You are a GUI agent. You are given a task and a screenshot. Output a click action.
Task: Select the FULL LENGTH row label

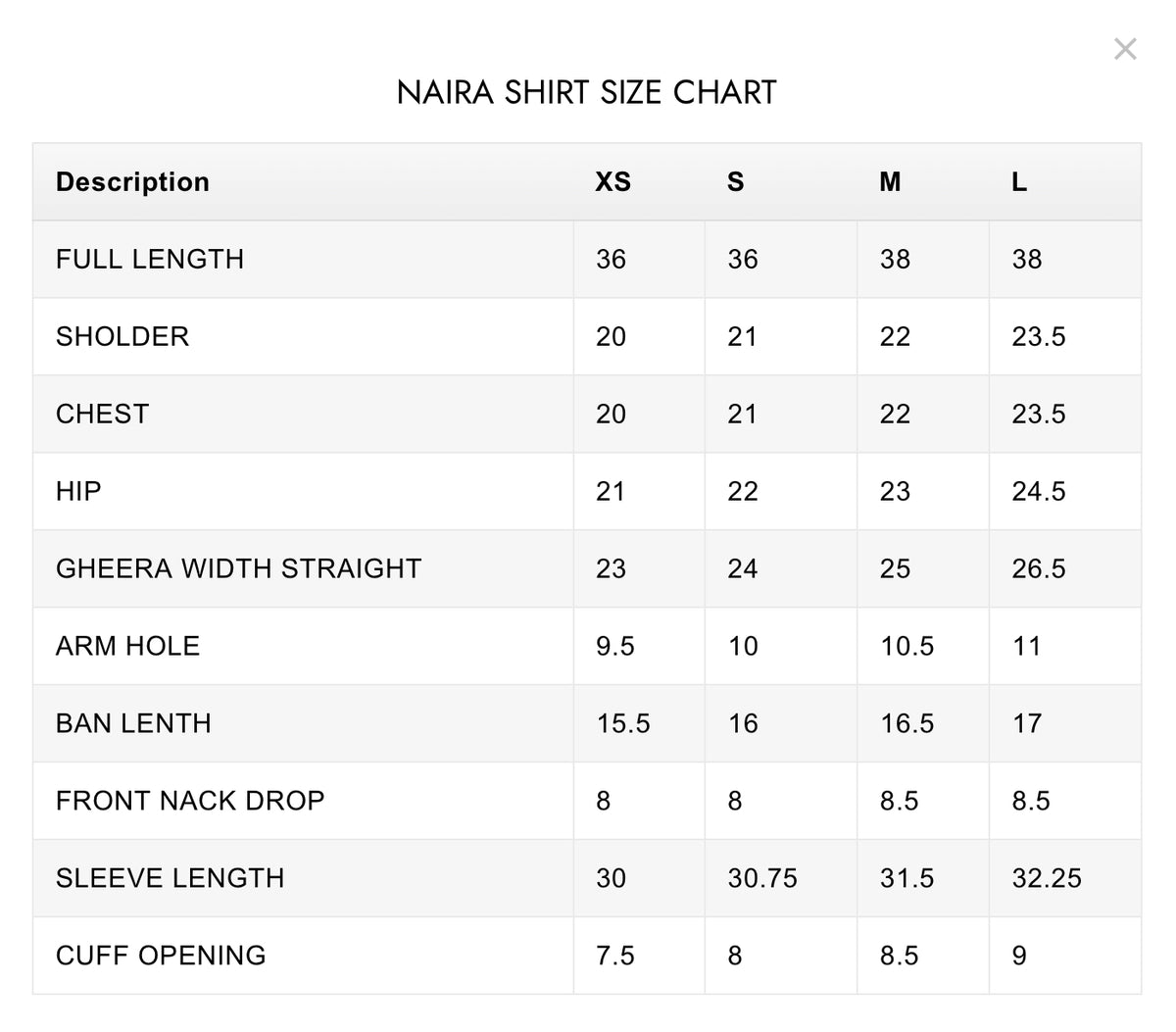(150, 259)
